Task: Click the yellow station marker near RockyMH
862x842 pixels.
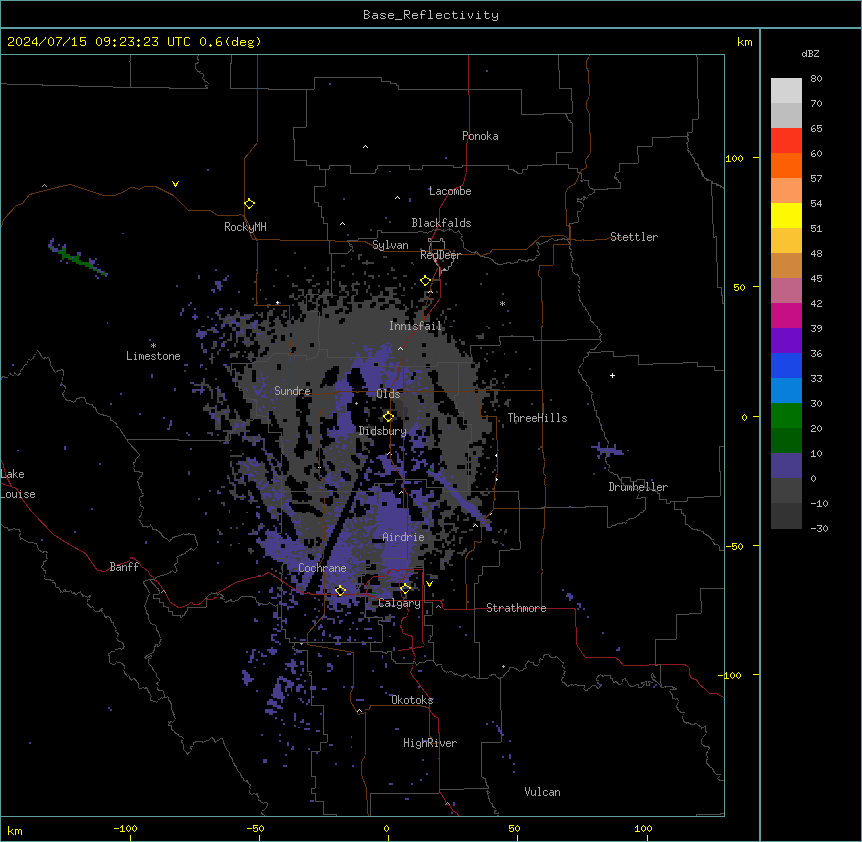Action: [250, 204]
